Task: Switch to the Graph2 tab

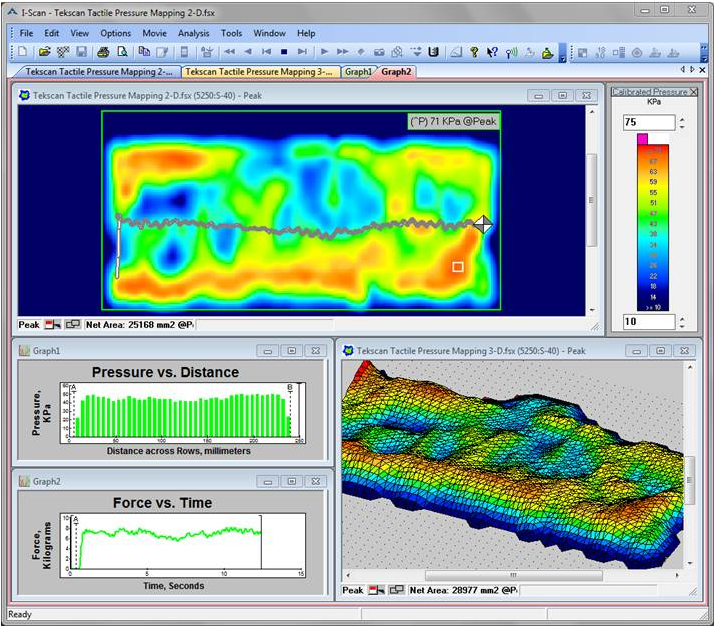Action: 396,72
